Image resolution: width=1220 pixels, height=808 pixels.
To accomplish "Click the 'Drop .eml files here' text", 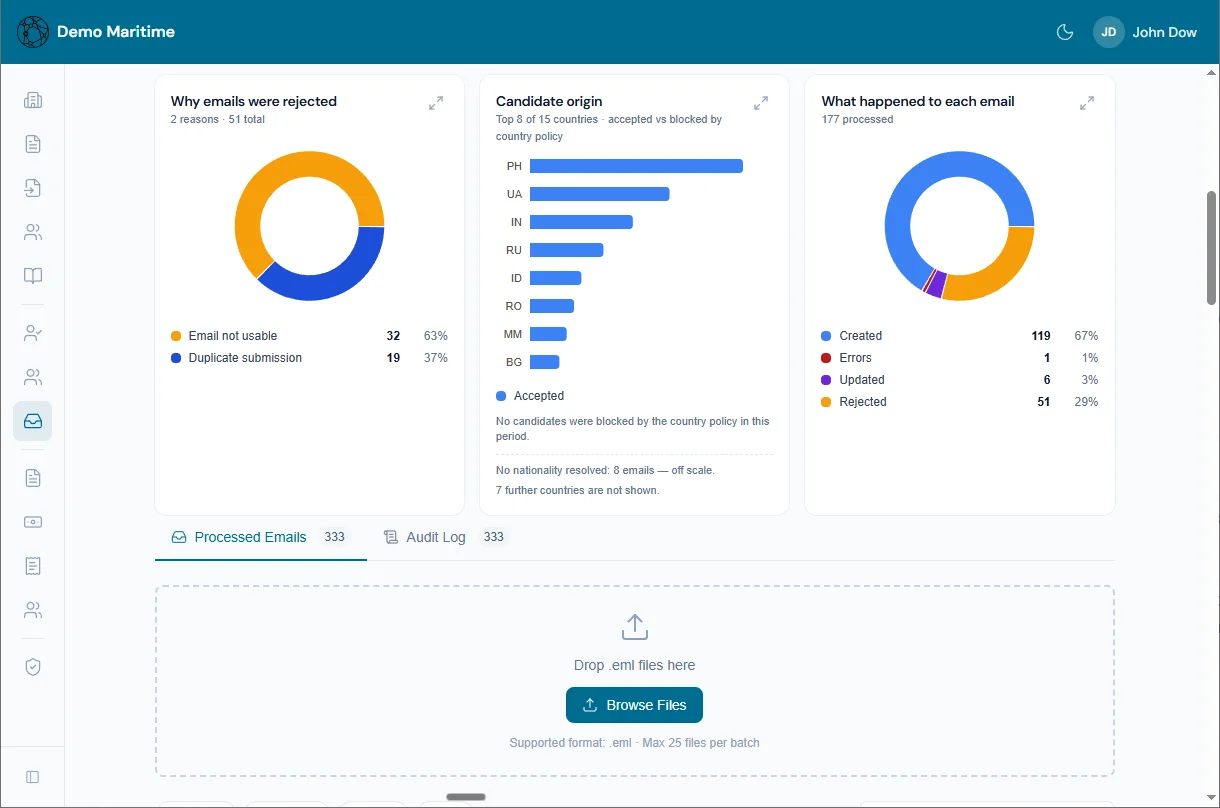I will coord(634,665).
